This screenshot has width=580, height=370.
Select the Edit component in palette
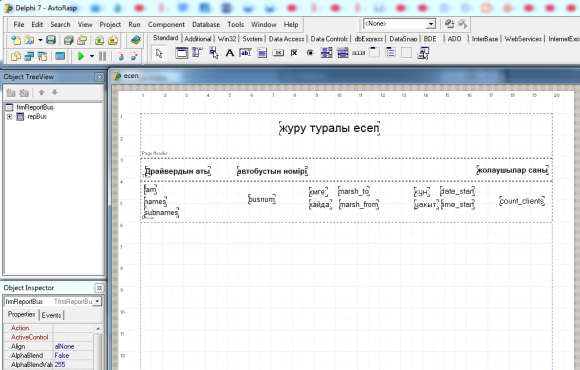(x=246, y=53)
